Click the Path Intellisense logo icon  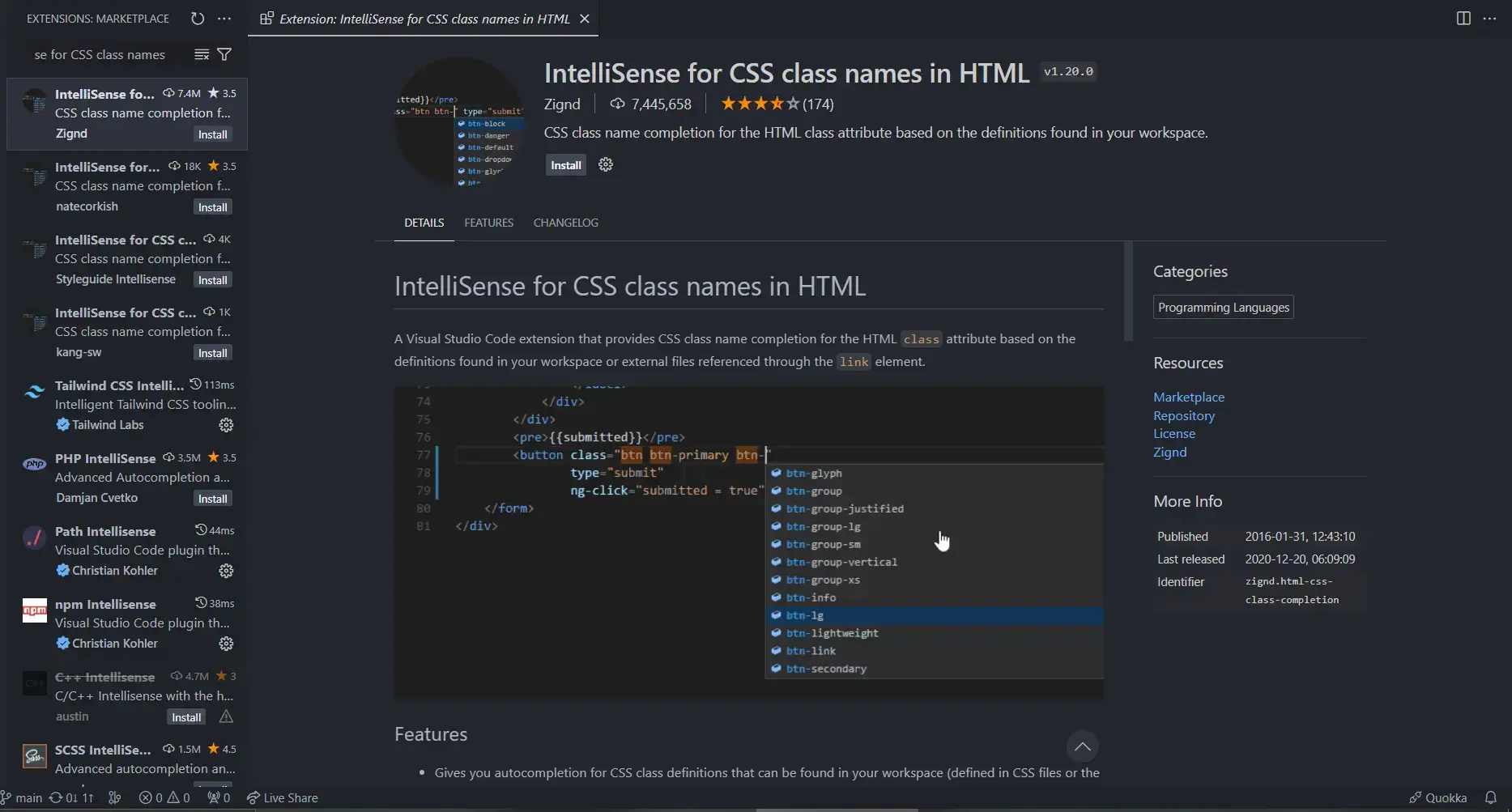[34, 538]
